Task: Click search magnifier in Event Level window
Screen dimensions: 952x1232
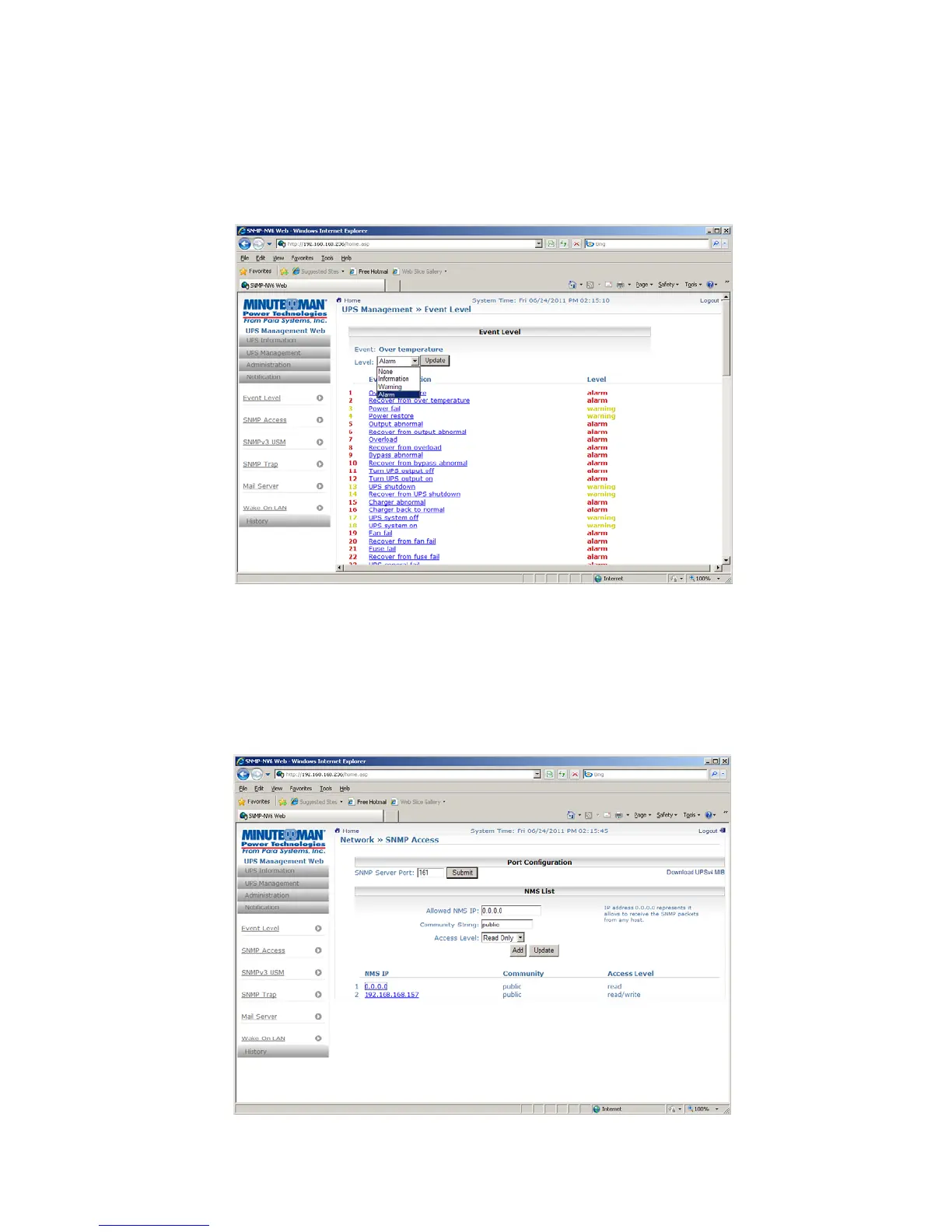Action: [716, 243]
